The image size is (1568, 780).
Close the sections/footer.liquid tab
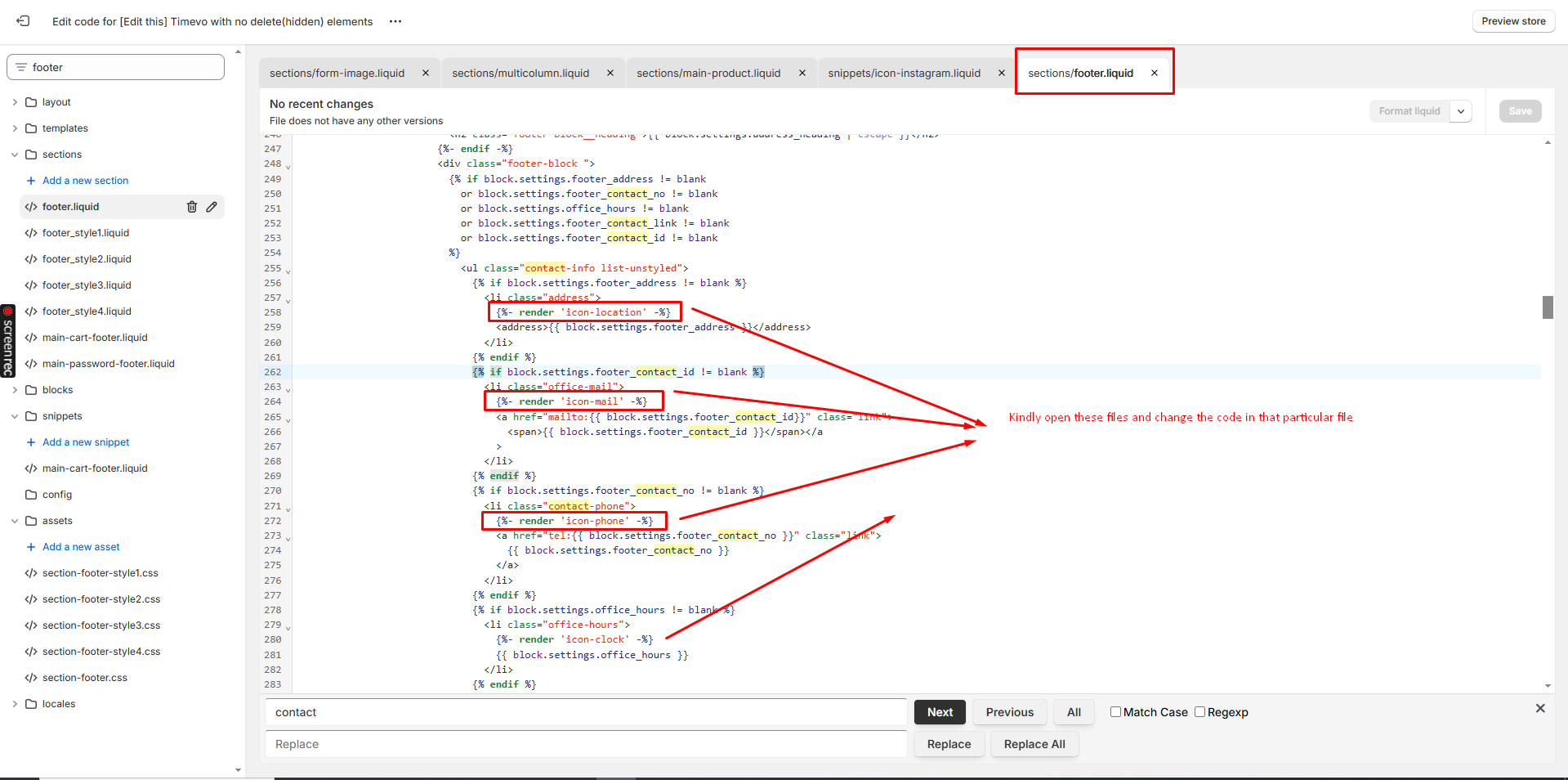pos(1155,73)
